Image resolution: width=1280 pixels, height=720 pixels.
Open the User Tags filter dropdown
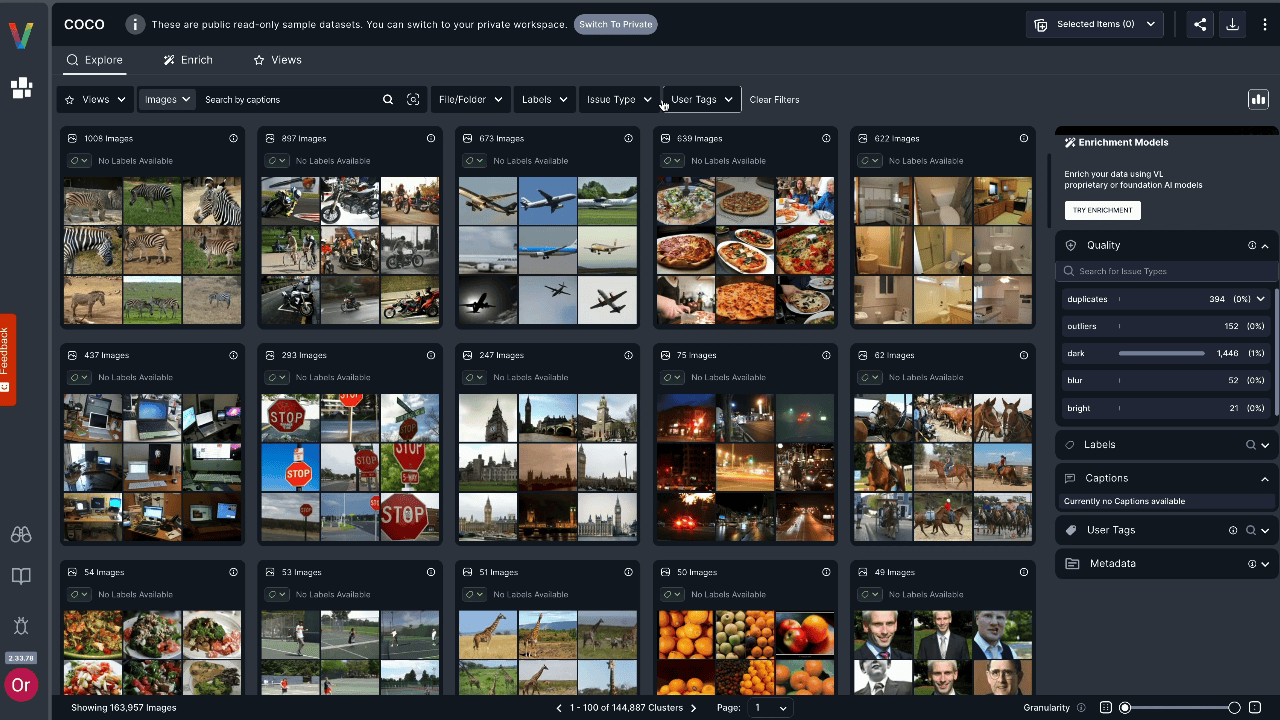(702, 100)
